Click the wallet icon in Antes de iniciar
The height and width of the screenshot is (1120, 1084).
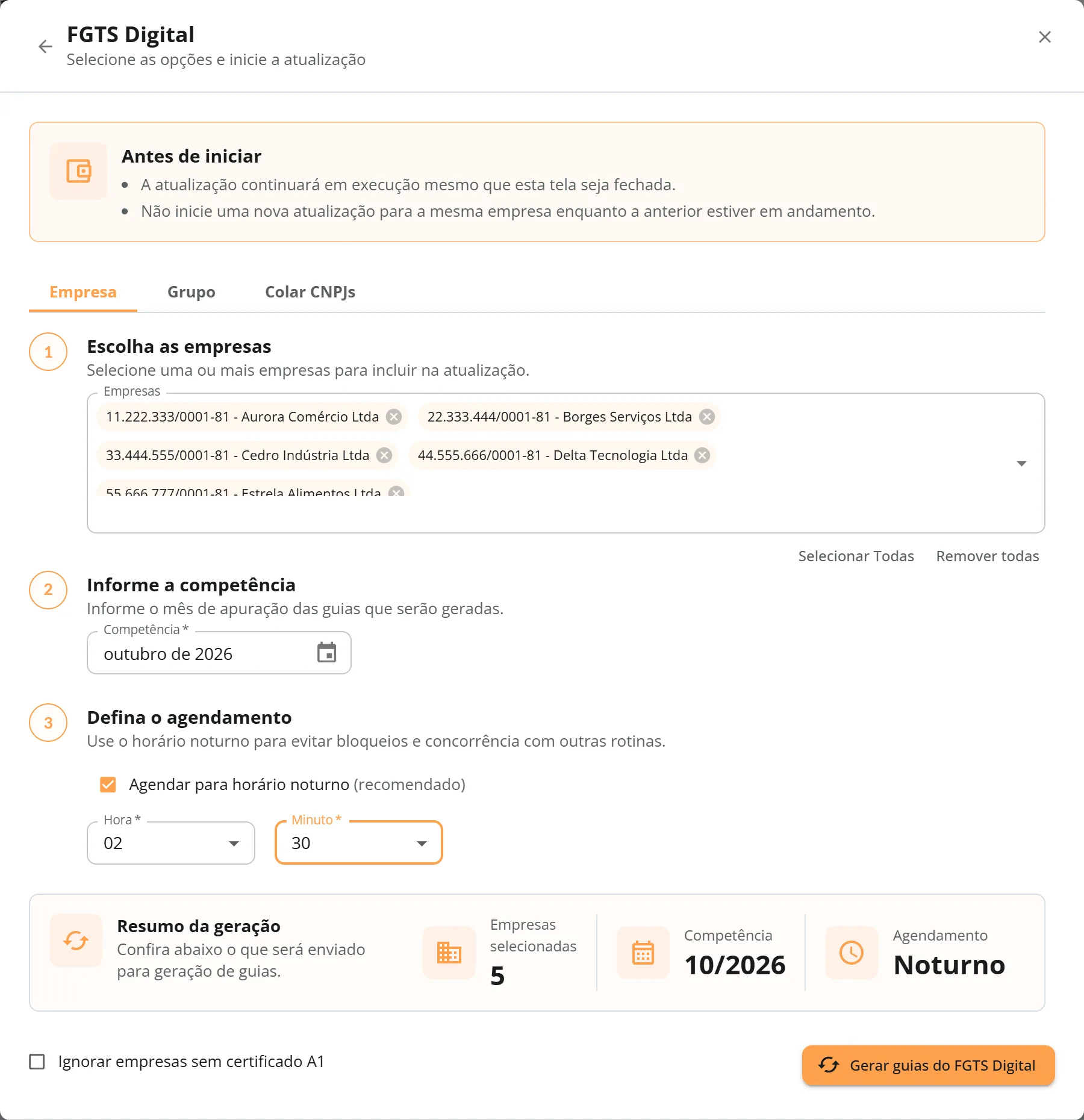[x=78, y=171]
